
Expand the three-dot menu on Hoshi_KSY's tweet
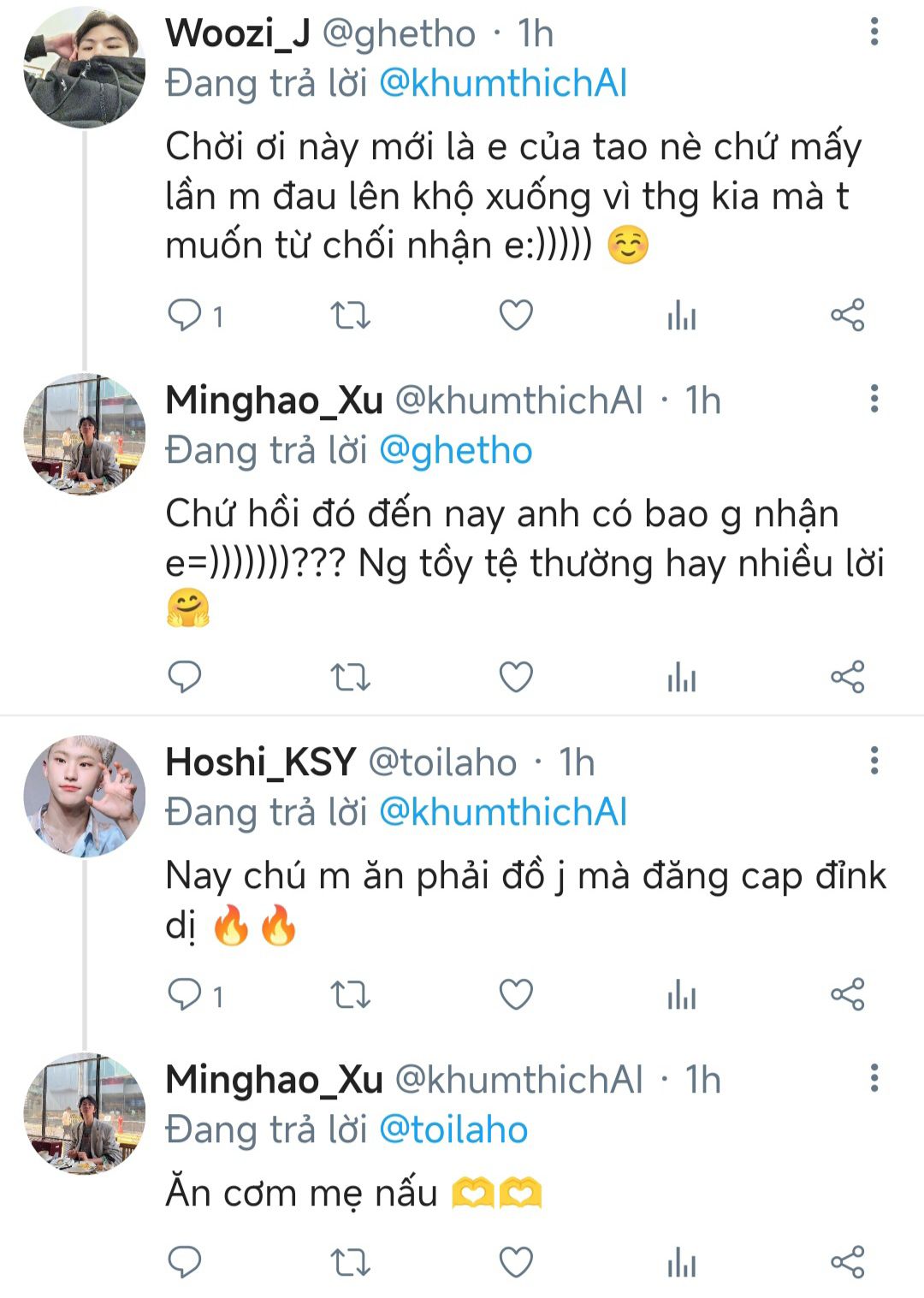pyautogui.click(x=874, y=761)
